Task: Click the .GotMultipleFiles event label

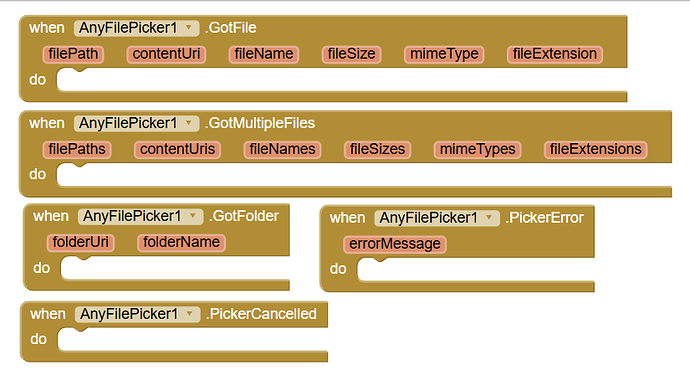Action: 260,123
